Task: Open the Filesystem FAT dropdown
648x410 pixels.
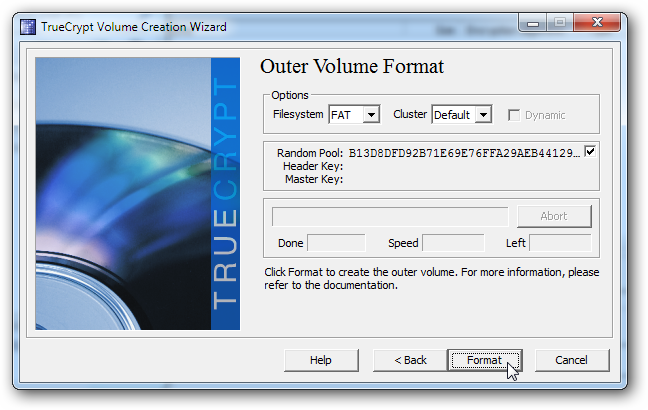Action: click(354, 114)
